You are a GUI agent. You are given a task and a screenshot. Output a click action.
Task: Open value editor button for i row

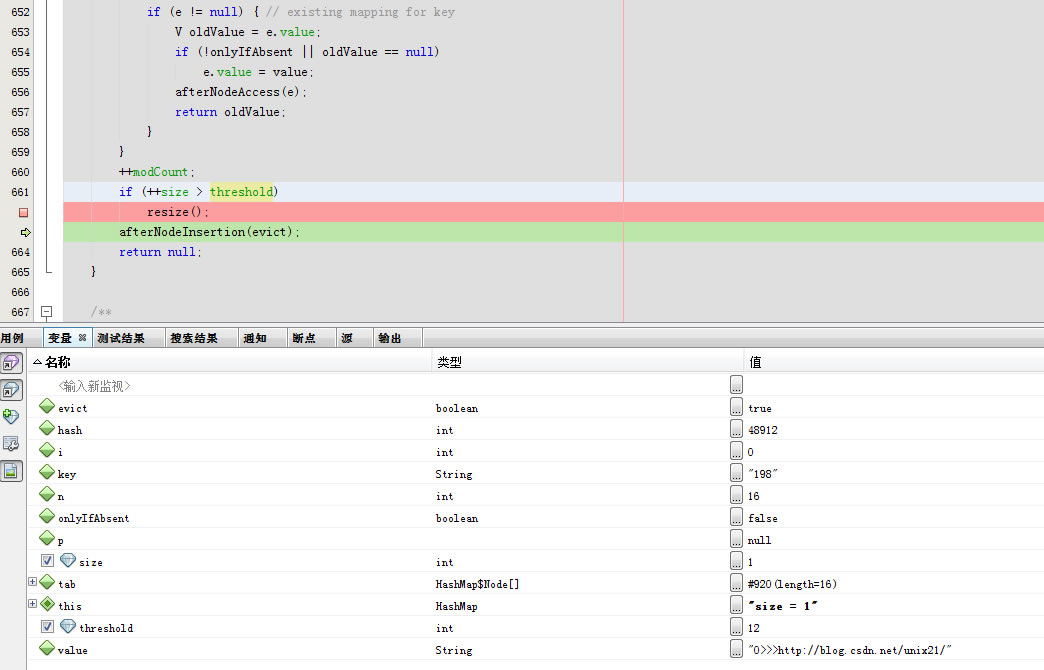tap(736, 451)
